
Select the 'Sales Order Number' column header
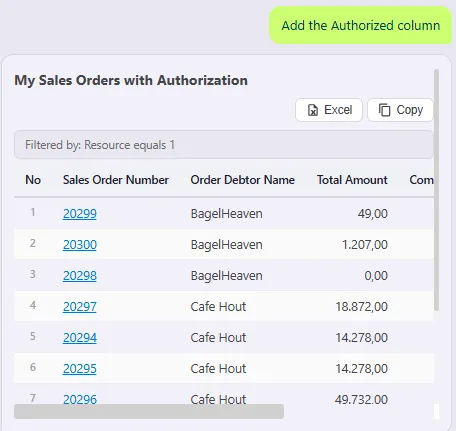[116, 180]
